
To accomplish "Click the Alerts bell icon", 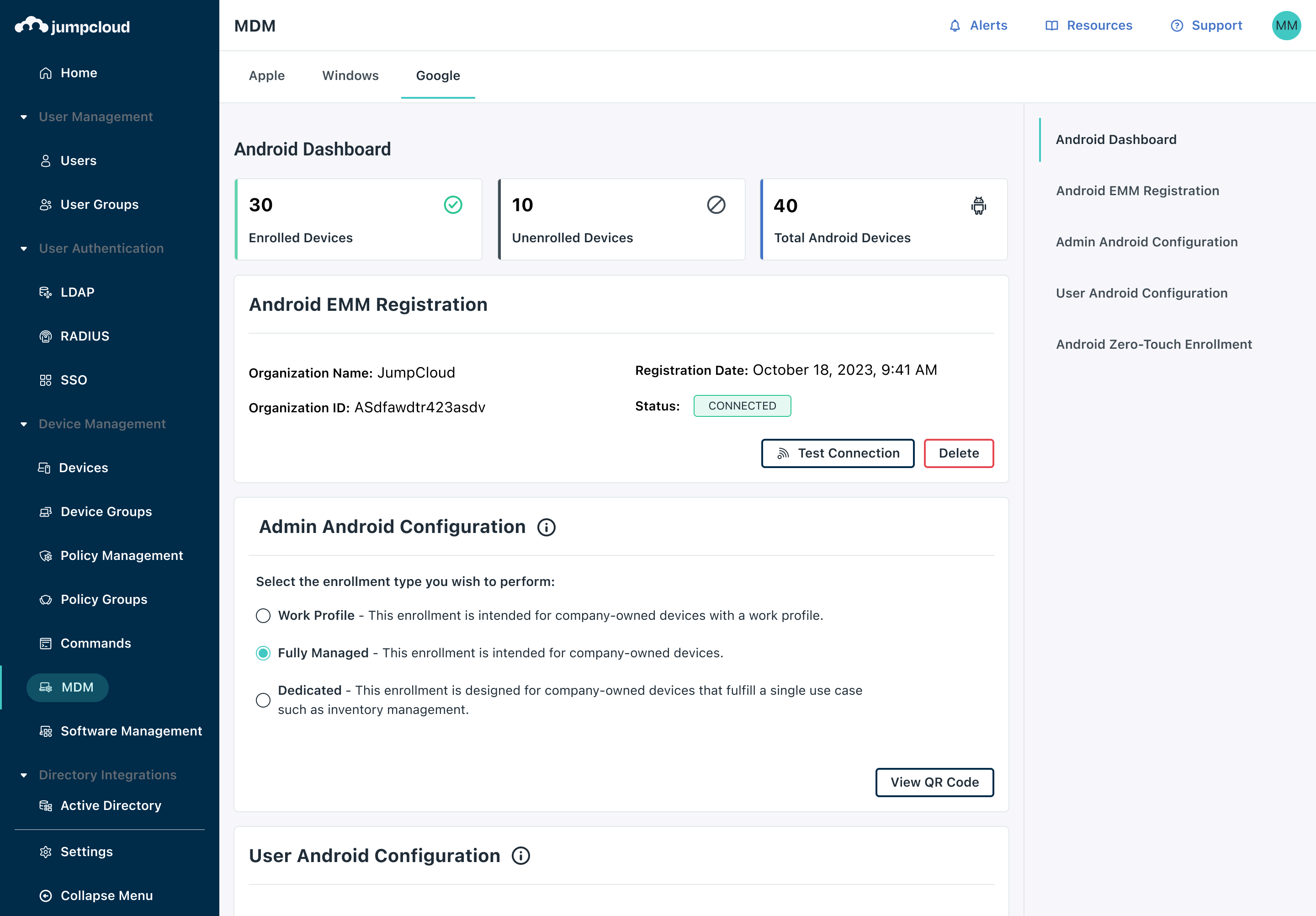I will tap(955, 26).
